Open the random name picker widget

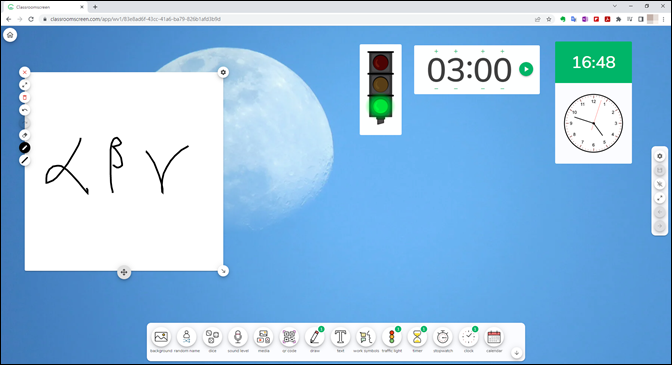pos(186,337)
